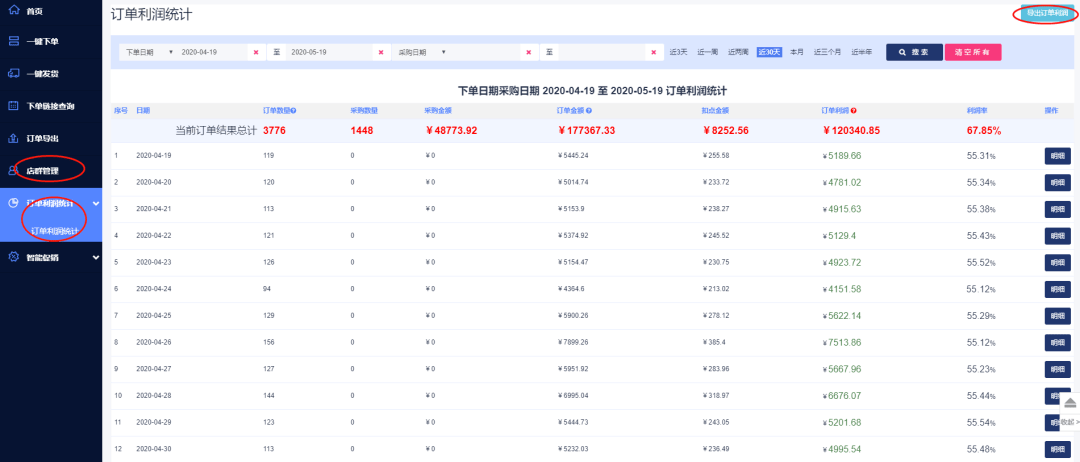Select the 近3天 quick range option
This screenshot has width=1080, height=462.
point(678,51)
